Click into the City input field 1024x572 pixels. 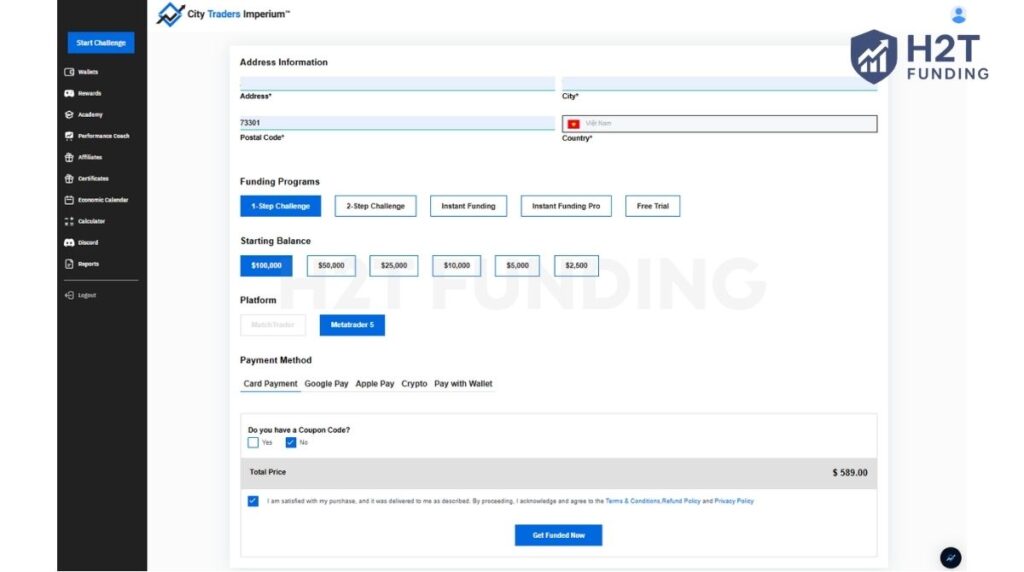[720, 83]
